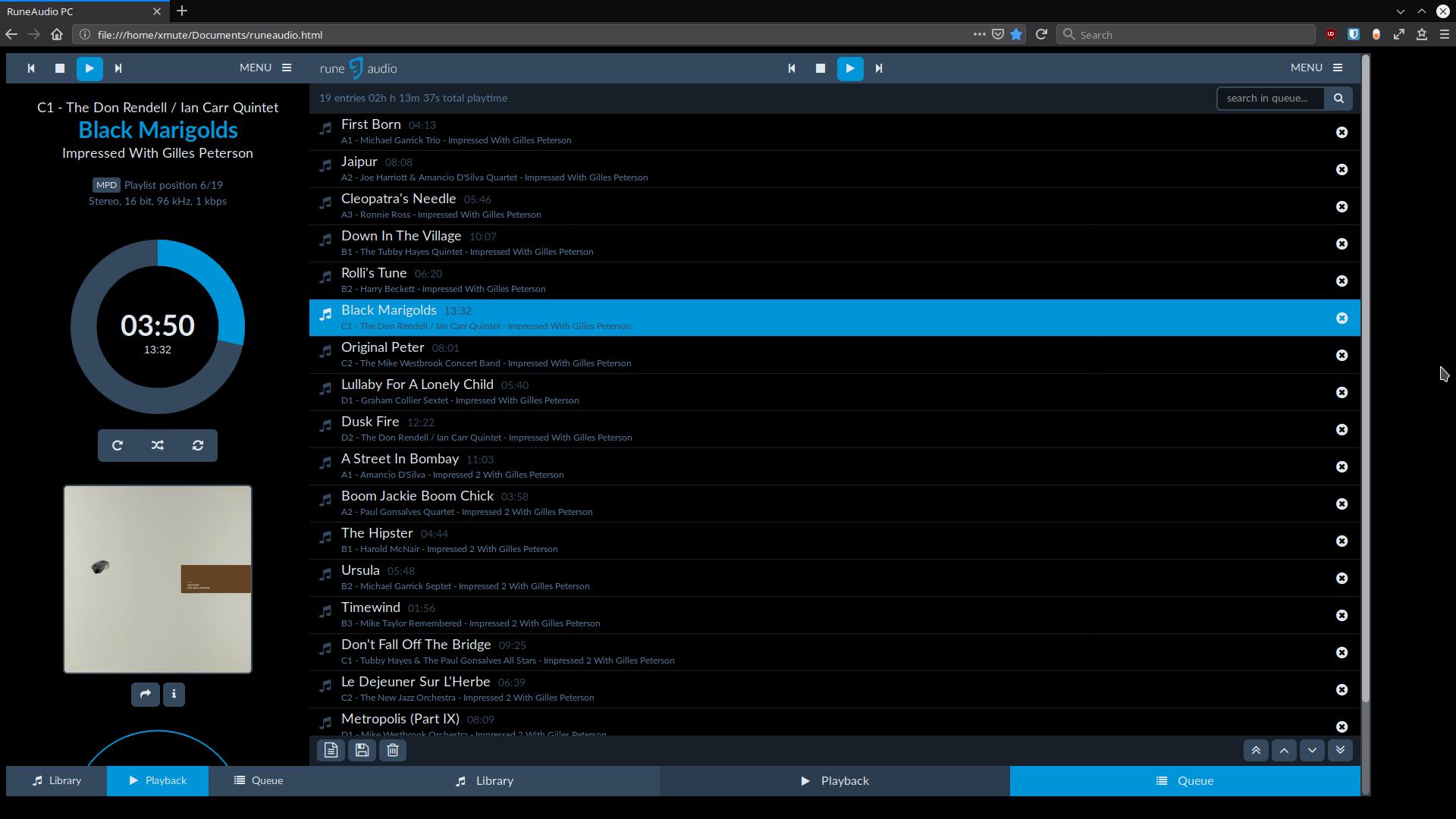Expand queue navigation using bottom-right chevrons

pyautogui.click(x=1339, y=750)
